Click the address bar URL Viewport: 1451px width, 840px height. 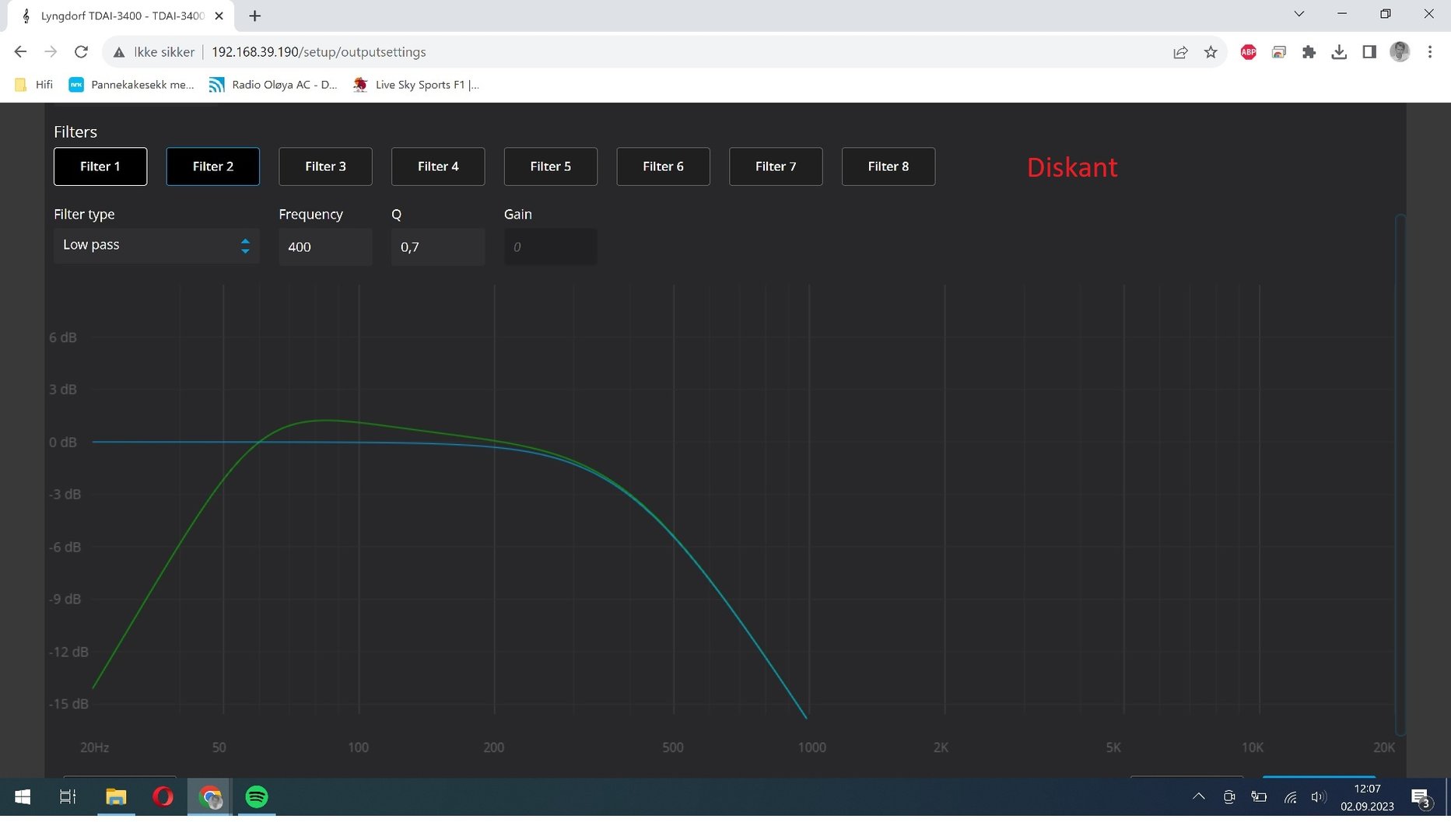tap(319, 52)
